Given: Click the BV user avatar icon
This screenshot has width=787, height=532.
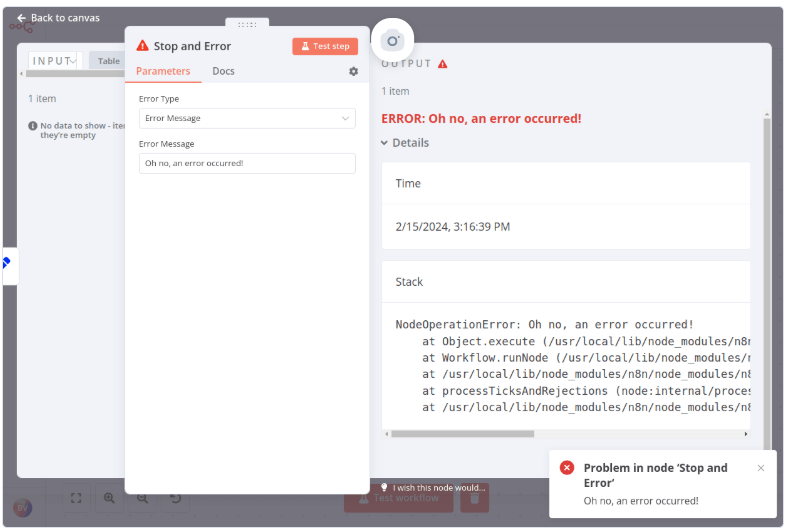Looking at the screenshot, I should click(23, 507).
